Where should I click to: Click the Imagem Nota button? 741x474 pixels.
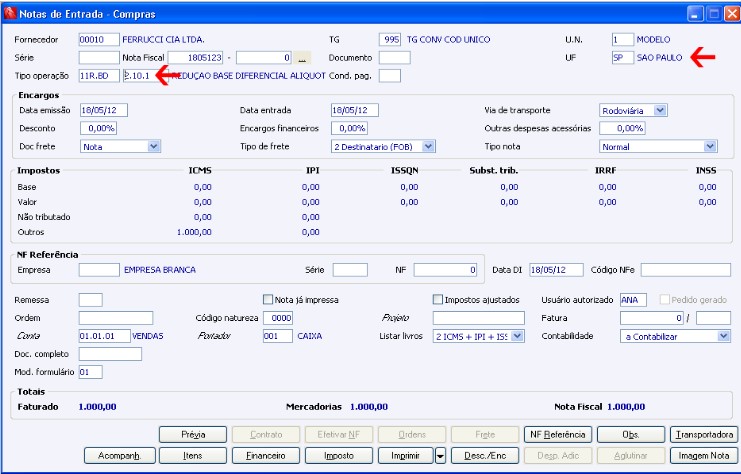704,456
